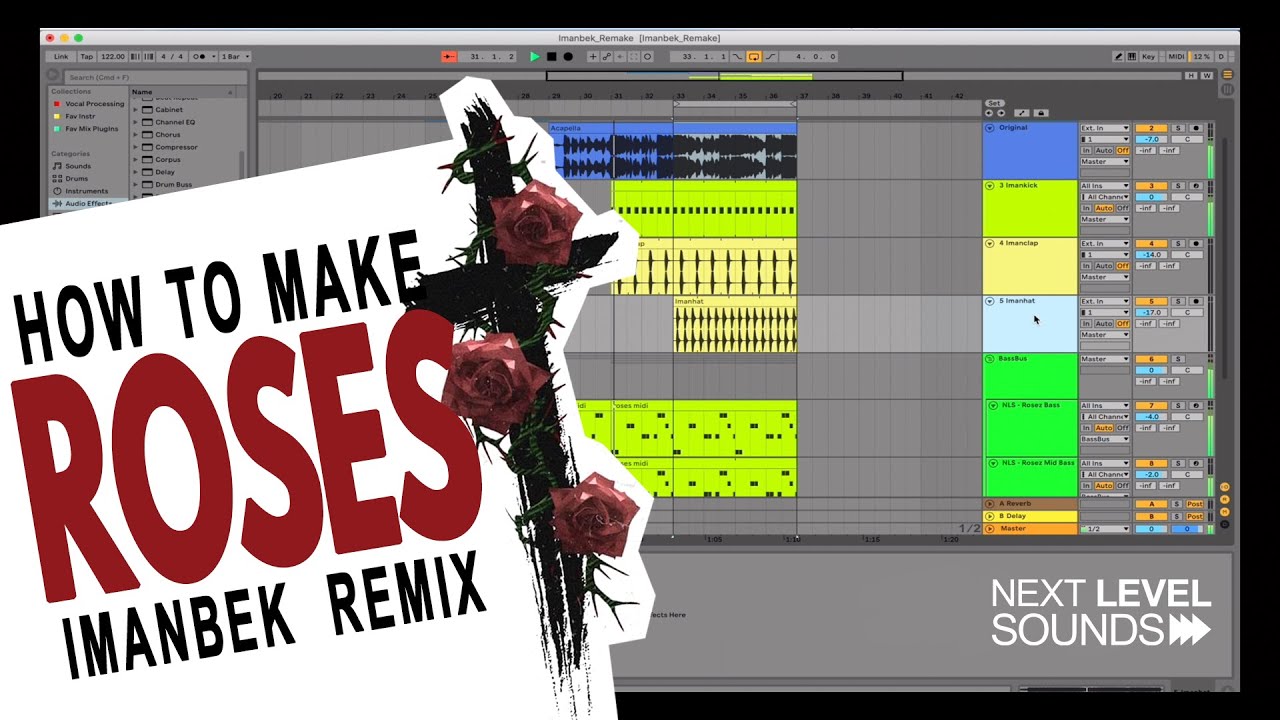This screenshot has height=720, width=1280.
Task: Solo the Original track
Action: point(1178,128)
